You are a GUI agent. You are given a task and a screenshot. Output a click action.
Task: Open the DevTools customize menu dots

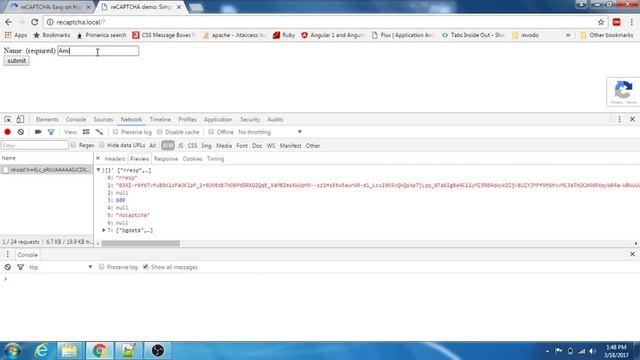pos(619,119)
